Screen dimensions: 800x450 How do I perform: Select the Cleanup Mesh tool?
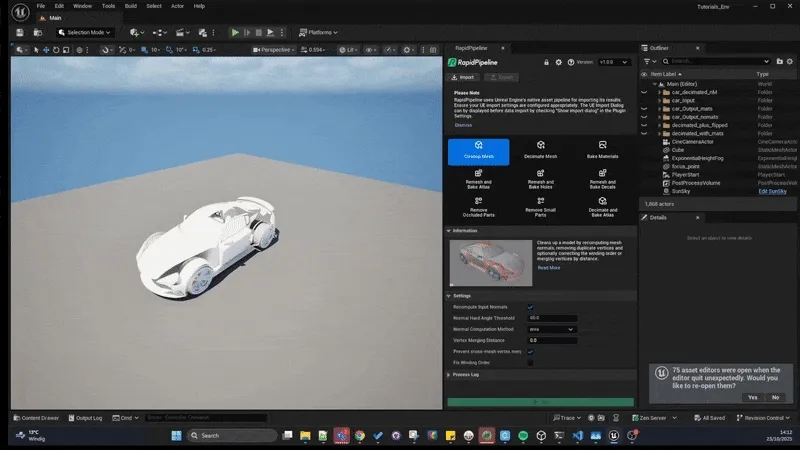478,150
